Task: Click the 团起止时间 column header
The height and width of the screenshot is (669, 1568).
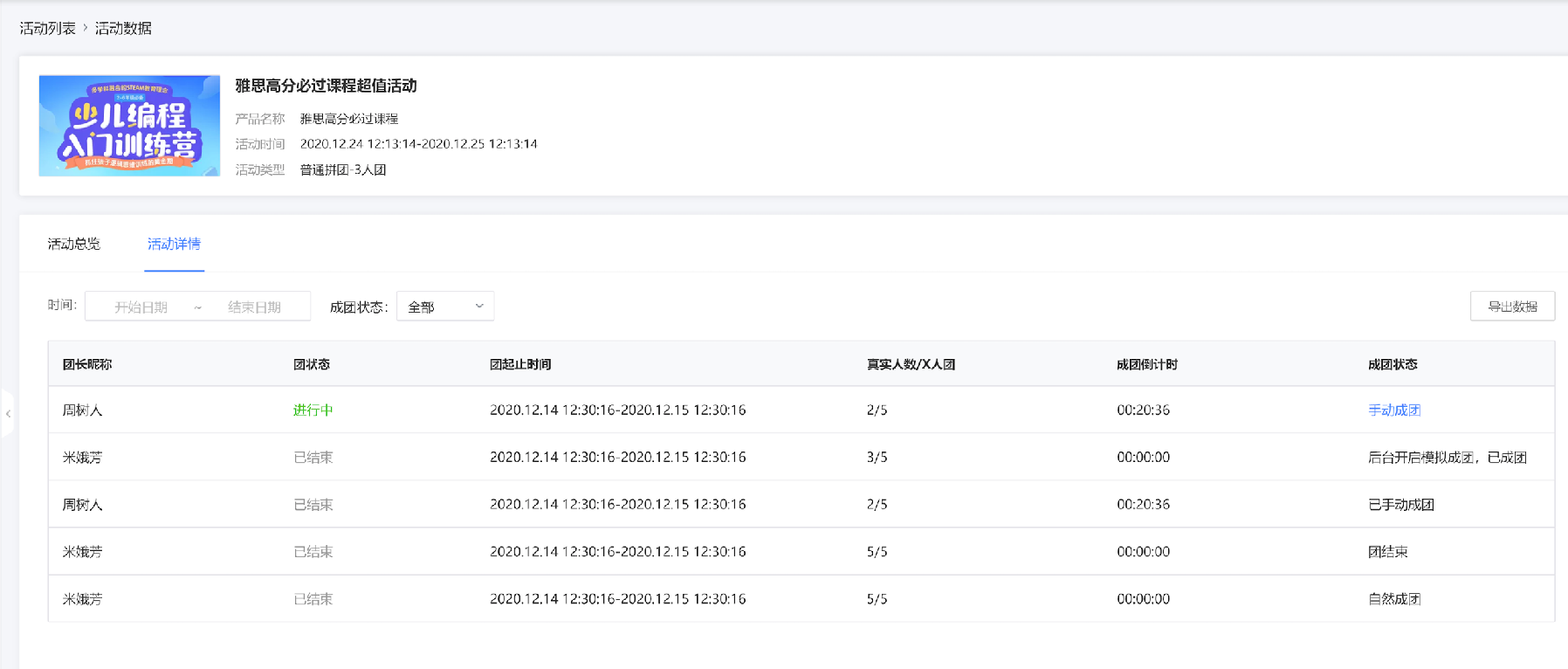Action: click(x=520, y=364)
